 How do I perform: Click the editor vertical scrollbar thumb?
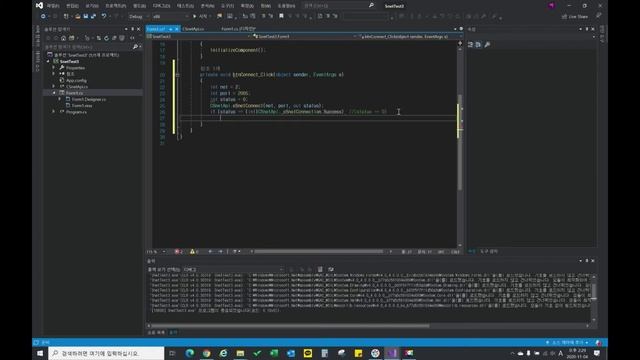460,143
